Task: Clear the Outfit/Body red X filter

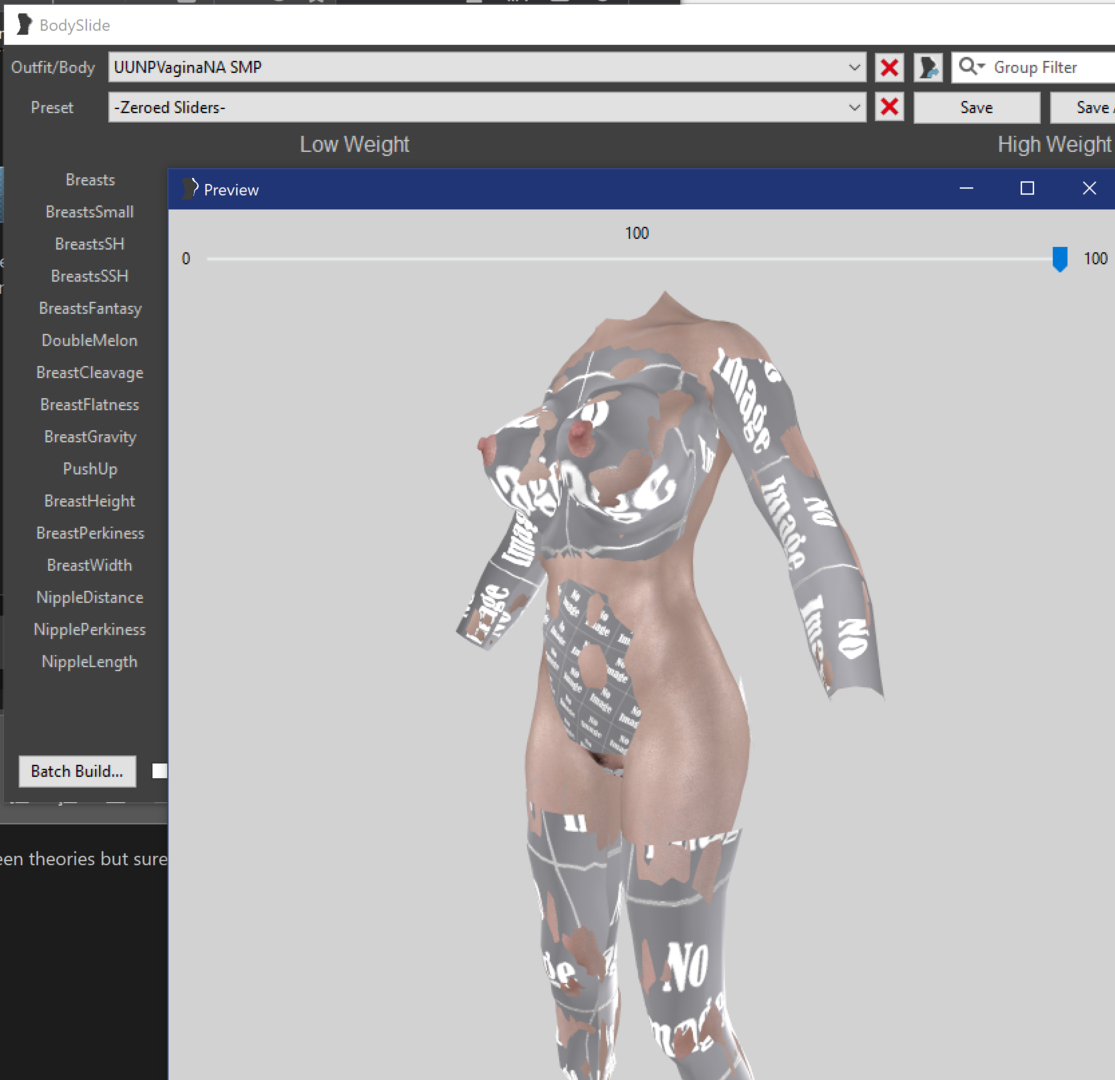Action: tap(889, 68)
